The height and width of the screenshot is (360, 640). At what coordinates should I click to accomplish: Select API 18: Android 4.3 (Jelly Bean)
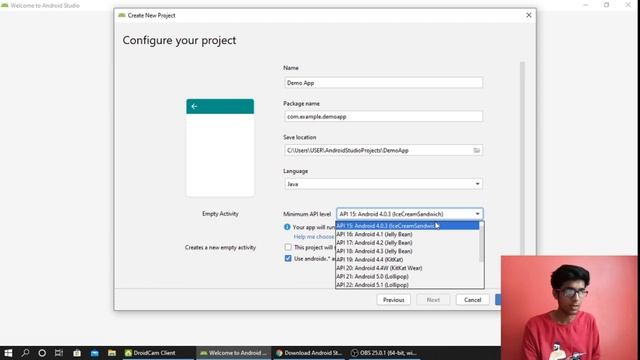tap(407, 251)
